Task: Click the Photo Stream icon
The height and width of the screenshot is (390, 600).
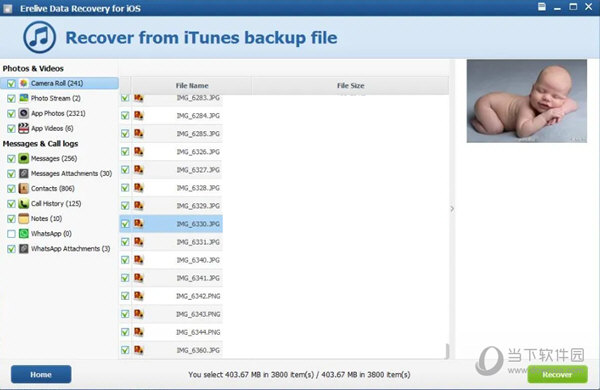Action: point(24,98)
